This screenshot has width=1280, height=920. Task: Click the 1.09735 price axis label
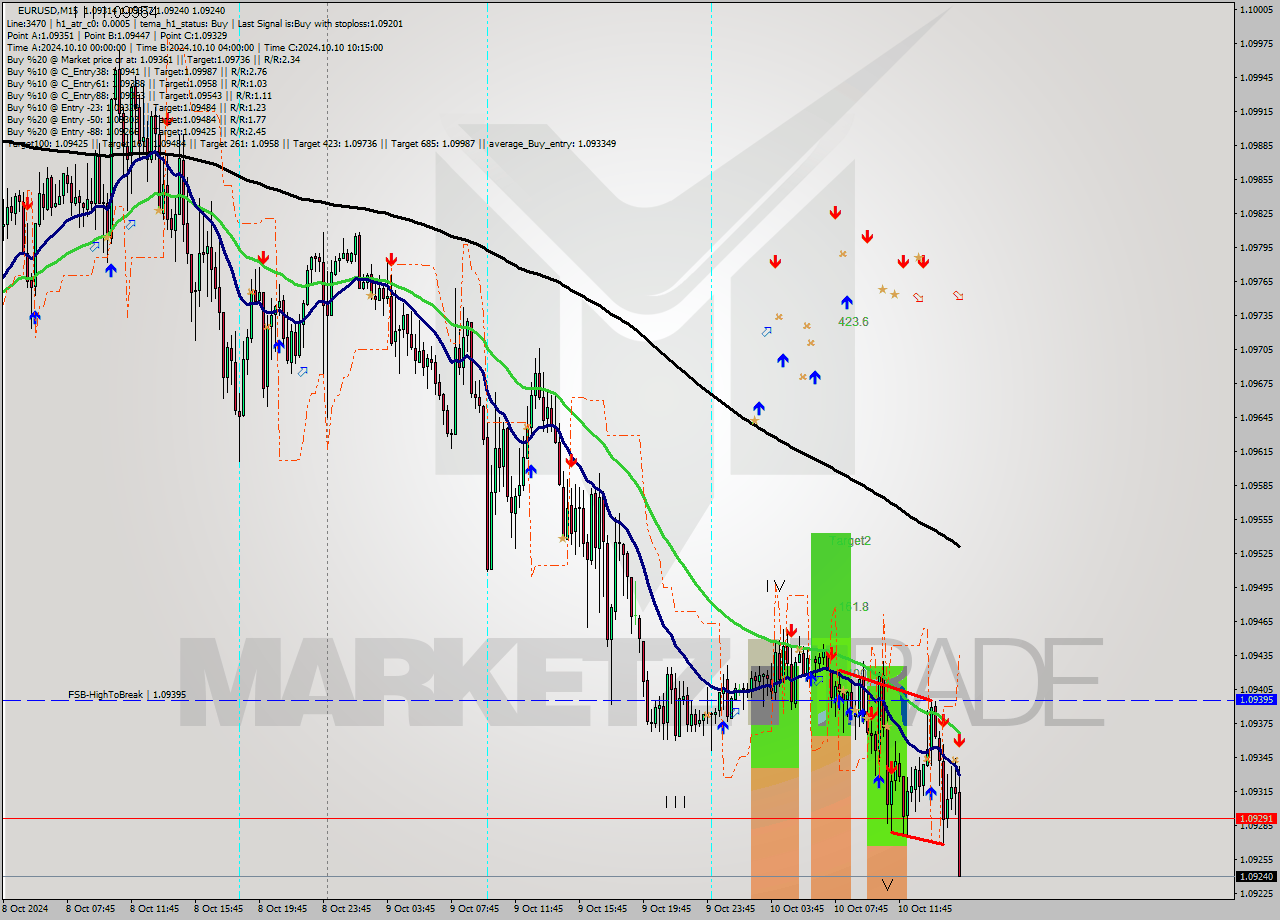pyautogui.click(x=1257, y=315)
